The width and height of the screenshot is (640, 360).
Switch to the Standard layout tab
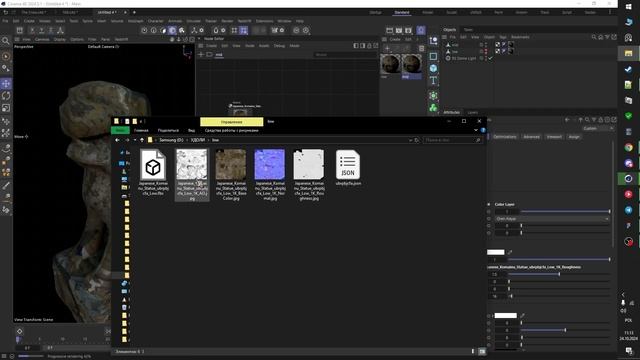[402, 12]
